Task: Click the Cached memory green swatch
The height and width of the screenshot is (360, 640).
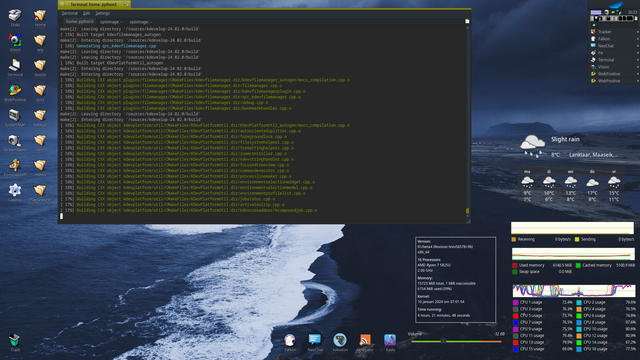Action: 578,265
